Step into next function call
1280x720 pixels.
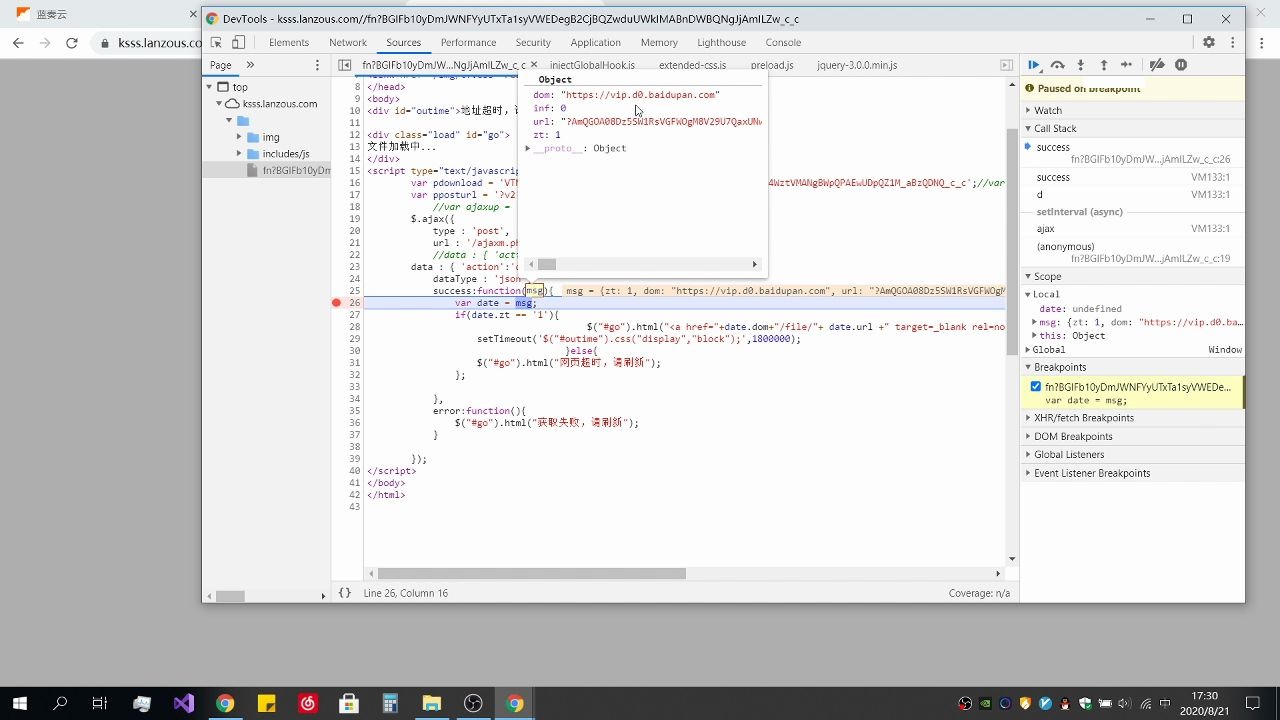(x=1080, y=65)
